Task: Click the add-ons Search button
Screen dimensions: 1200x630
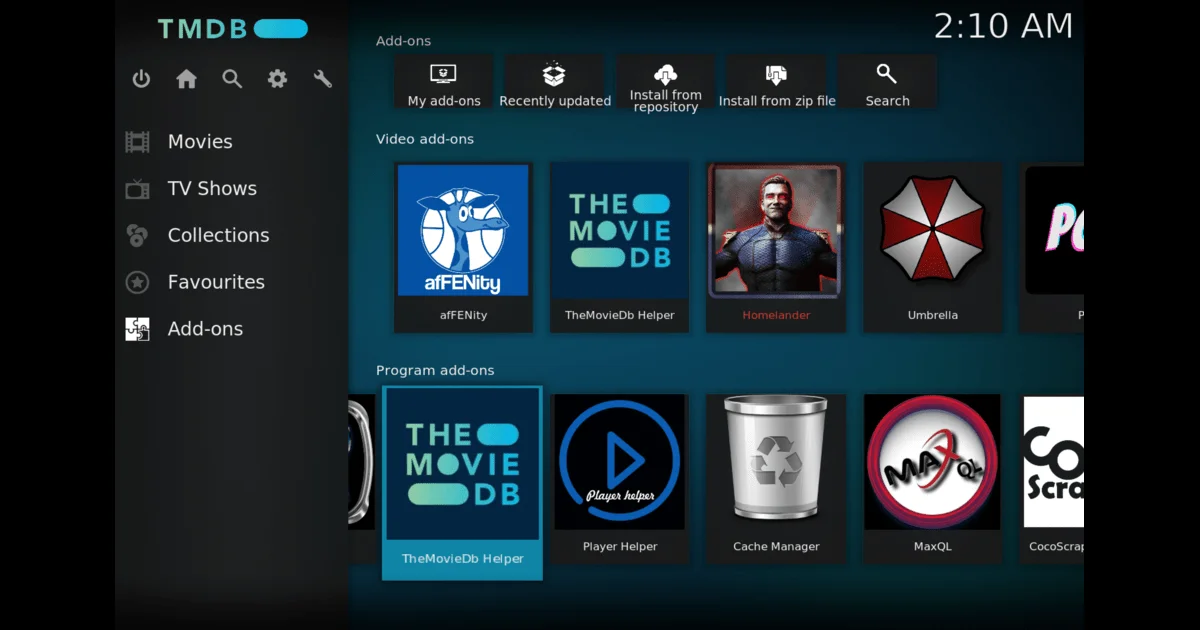Action: coord(887,82)
